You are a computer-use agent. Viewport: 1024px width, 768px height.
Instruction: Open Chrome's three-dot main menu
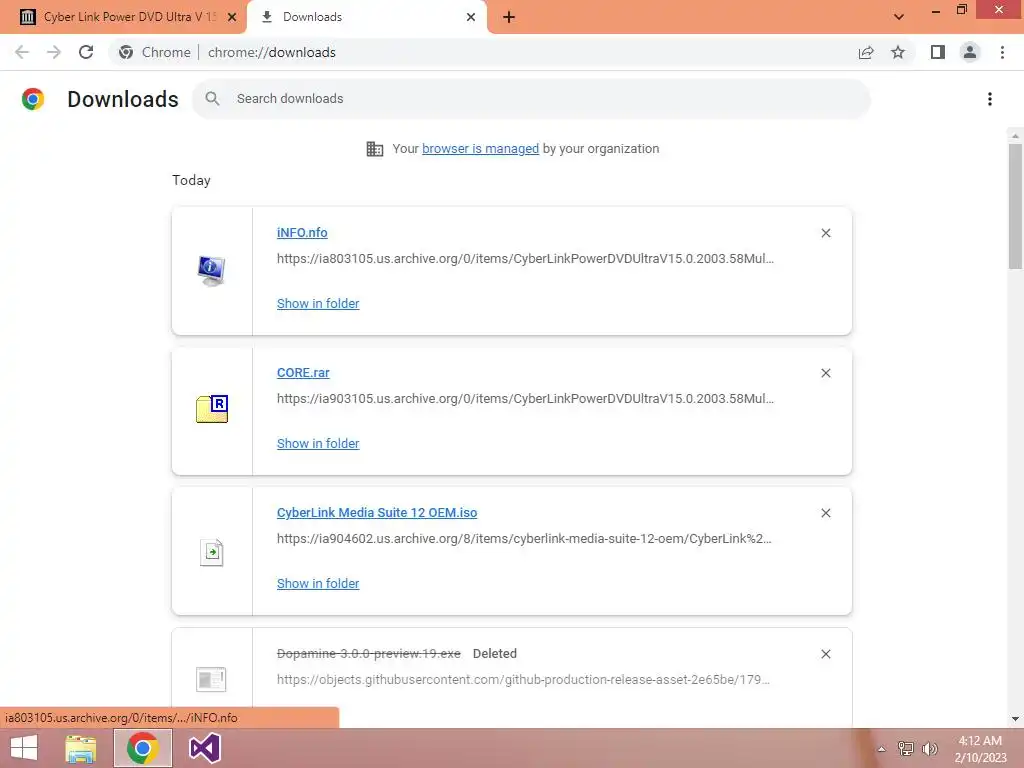pyautogui.click(x=1002, y=52)
